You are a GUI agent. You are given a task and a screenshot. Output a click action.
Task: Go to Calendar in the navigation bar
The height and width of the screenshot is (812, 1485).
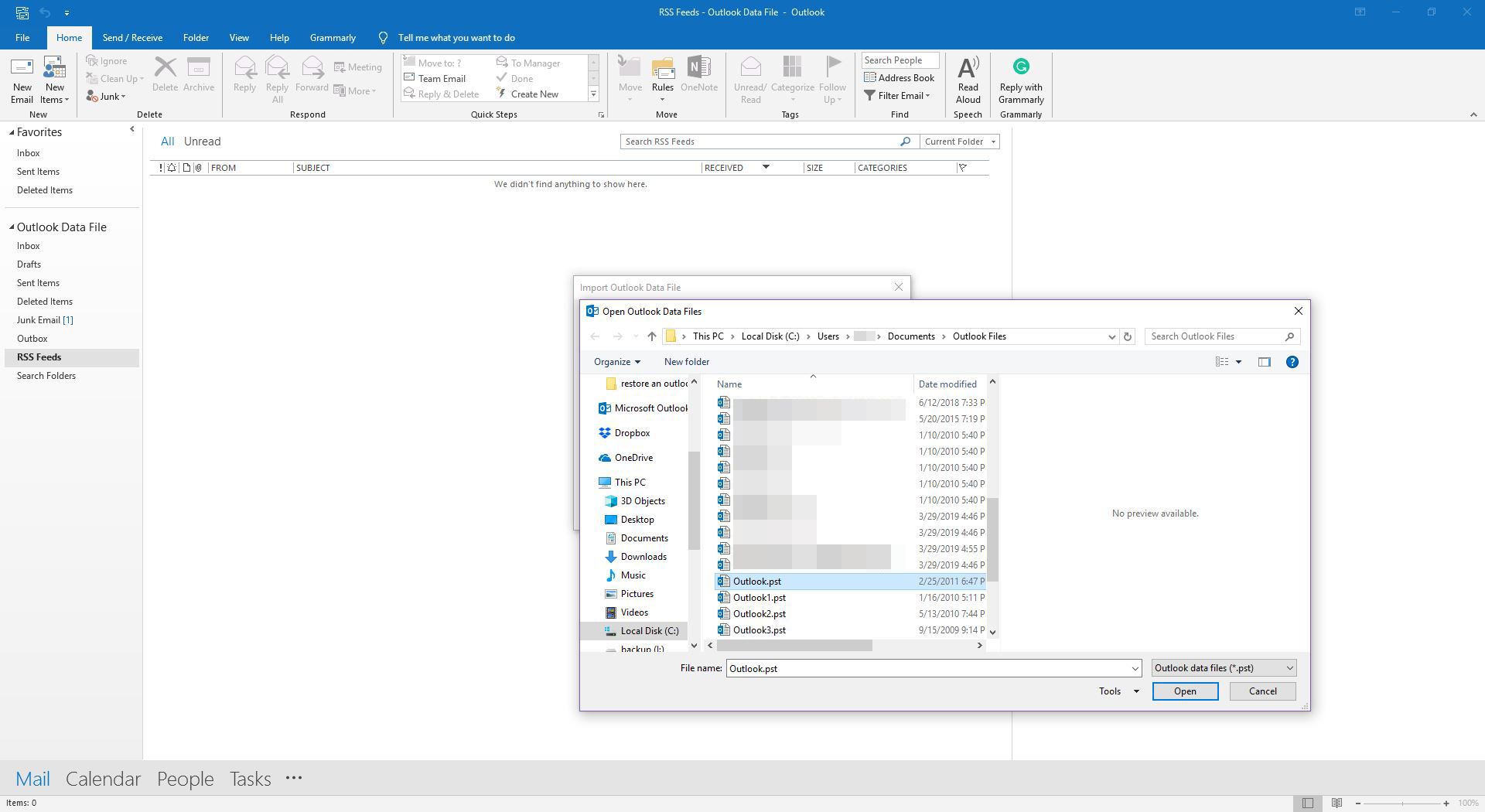pos(103,779)
